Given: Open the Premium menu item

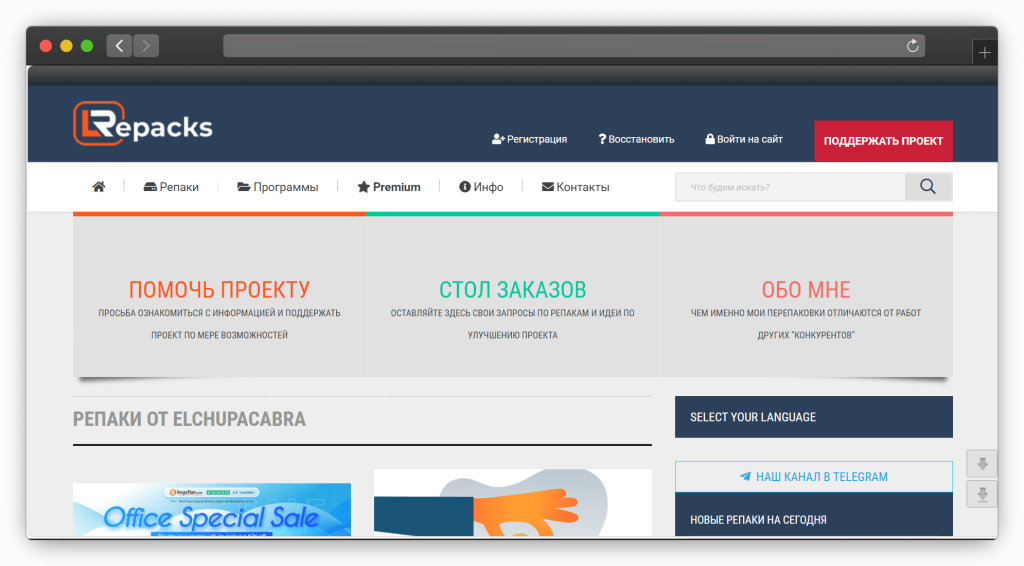Looking at the screenshot, I should (x=389, y=187).
